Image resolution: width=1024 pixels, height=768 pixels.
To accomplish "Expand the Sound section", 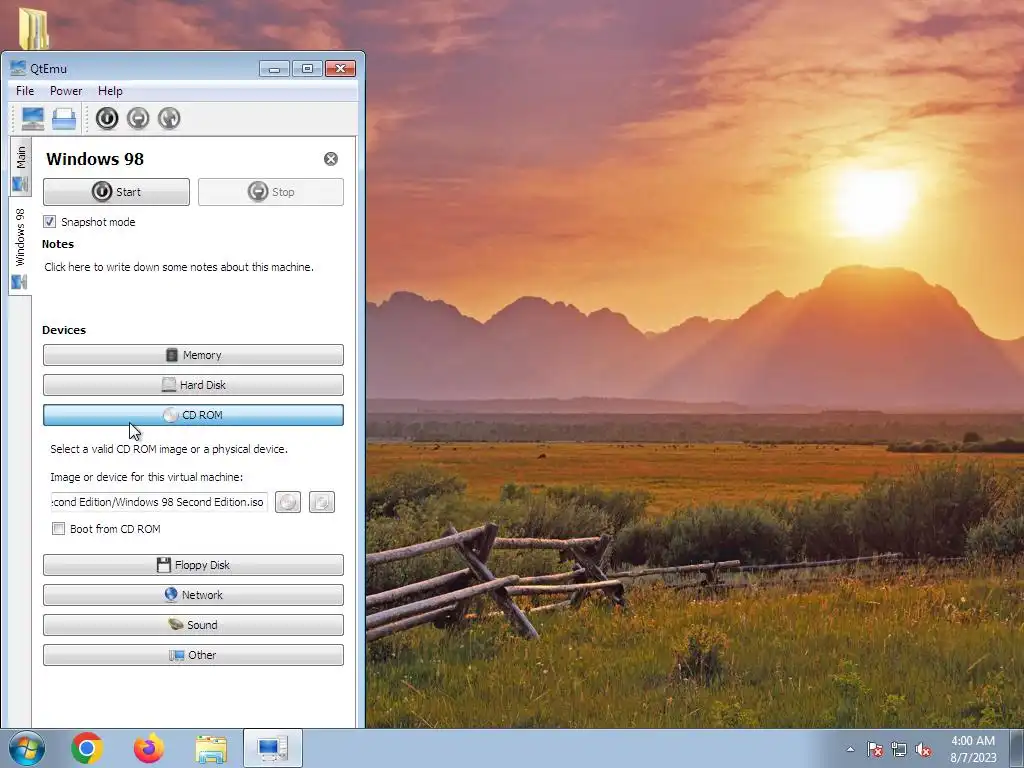I will tap(193, 626).
